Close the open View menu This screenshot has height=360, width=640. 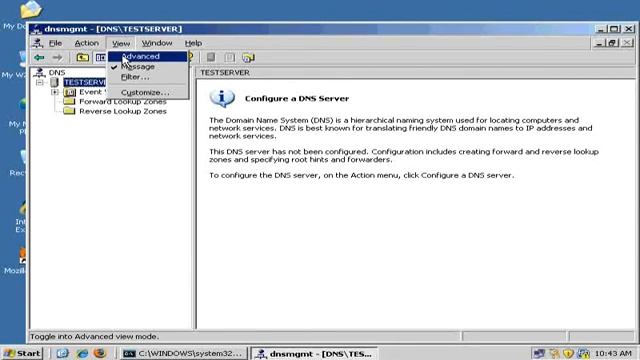pos(121,43)
